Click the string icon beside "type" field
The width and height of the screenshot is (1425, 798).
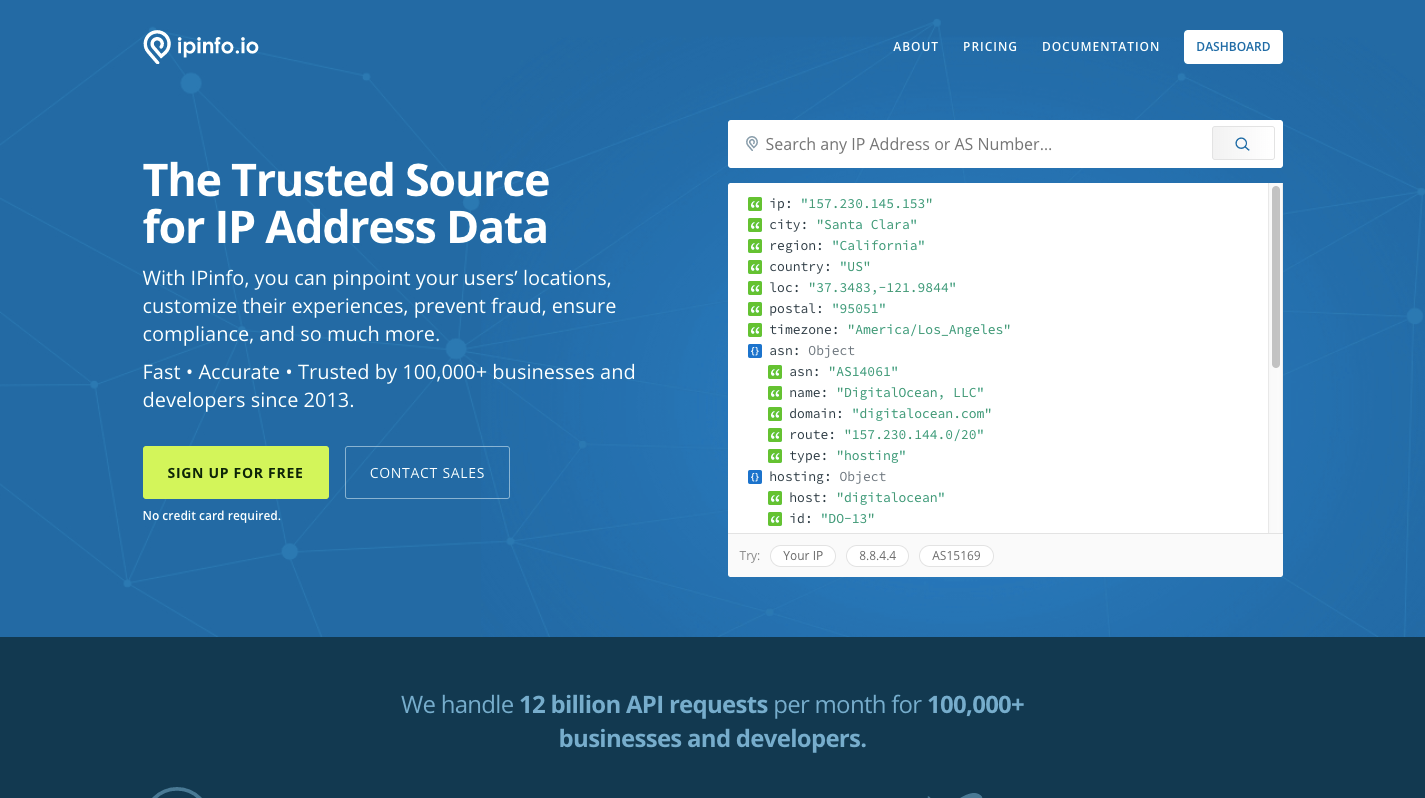pyautogui.click(x=775, y=456)
